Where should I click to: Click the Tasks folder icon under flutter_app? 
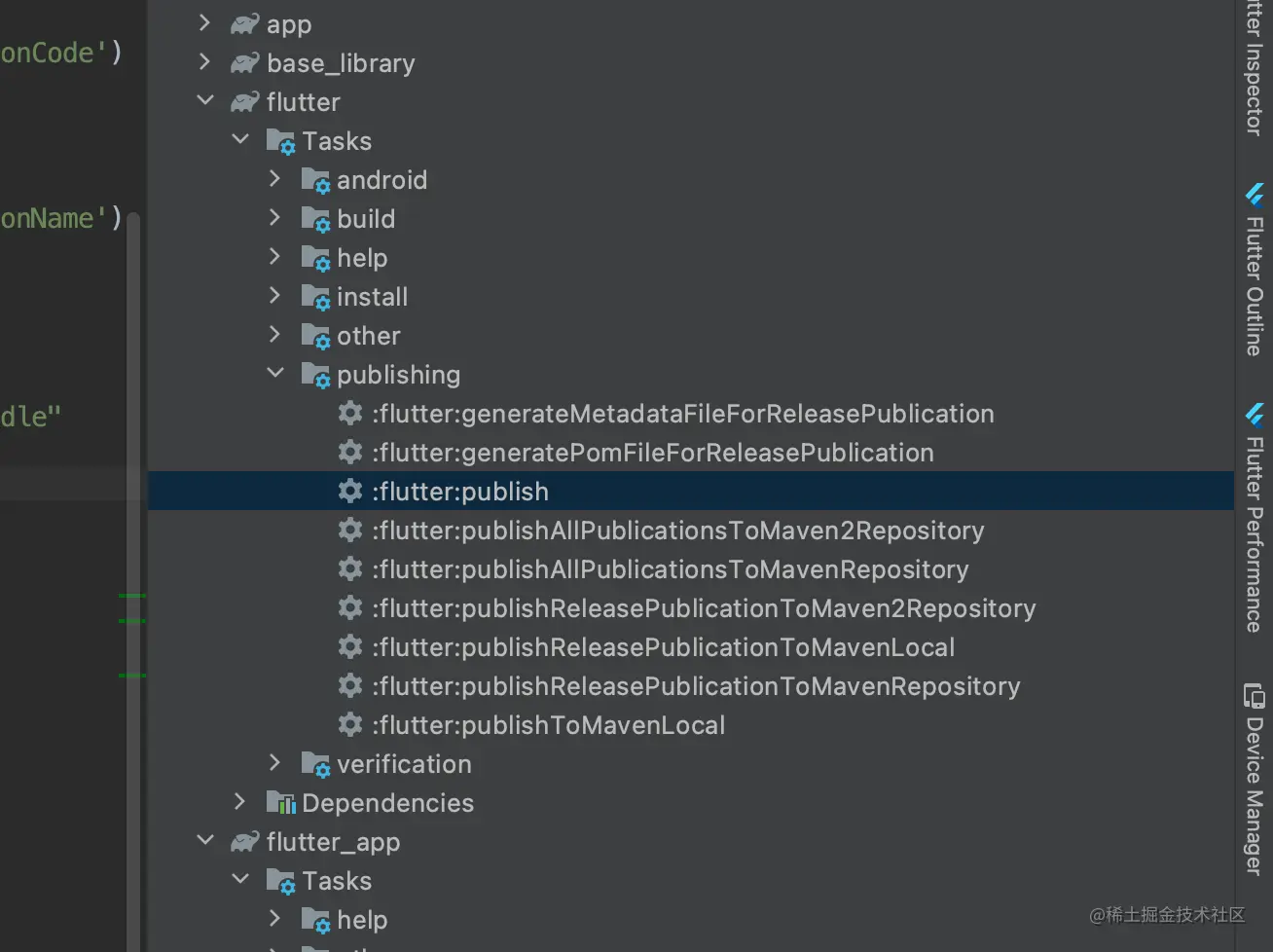280,882
